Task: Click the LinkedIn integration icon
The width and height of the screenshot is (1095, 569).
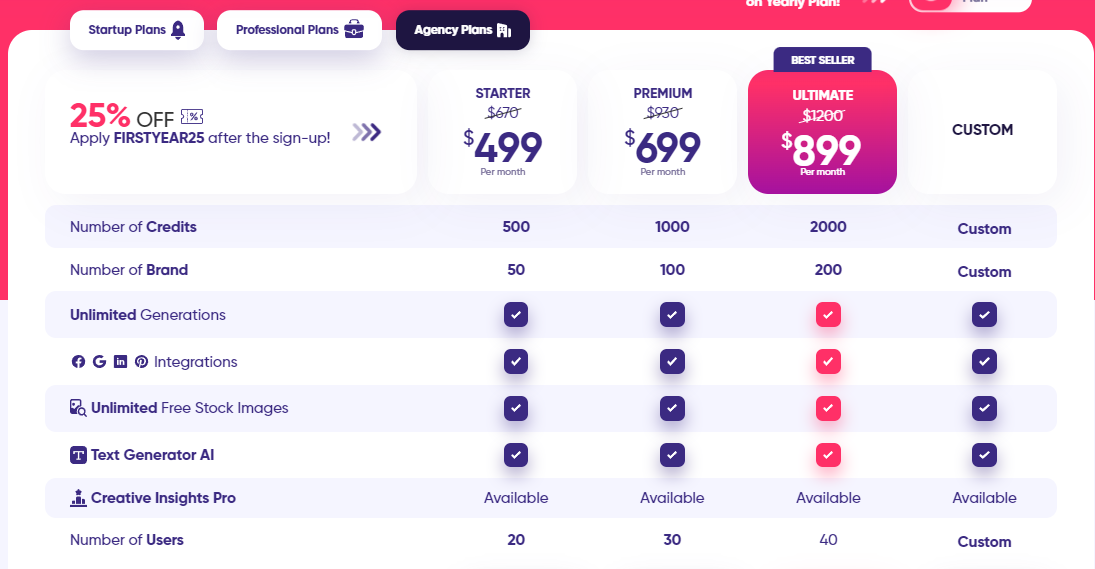Action: tap(120, 362)
